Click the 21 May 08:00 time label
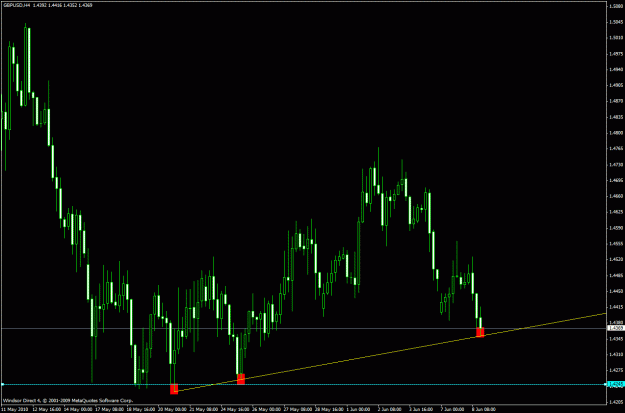This screenshot has height=413, width=625. 202,409
